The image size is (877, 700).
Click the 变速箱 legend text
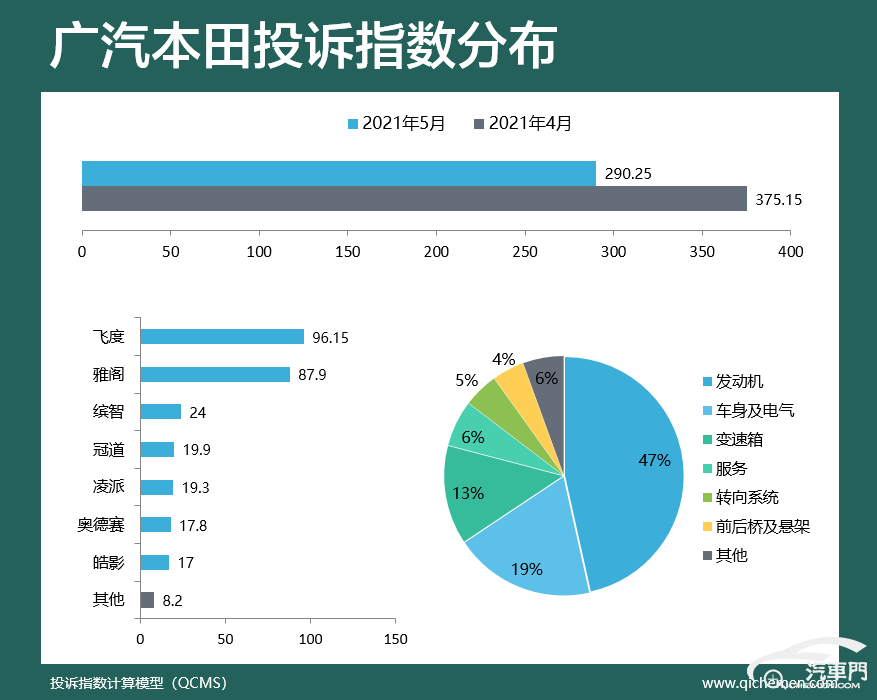coord(739,439)
